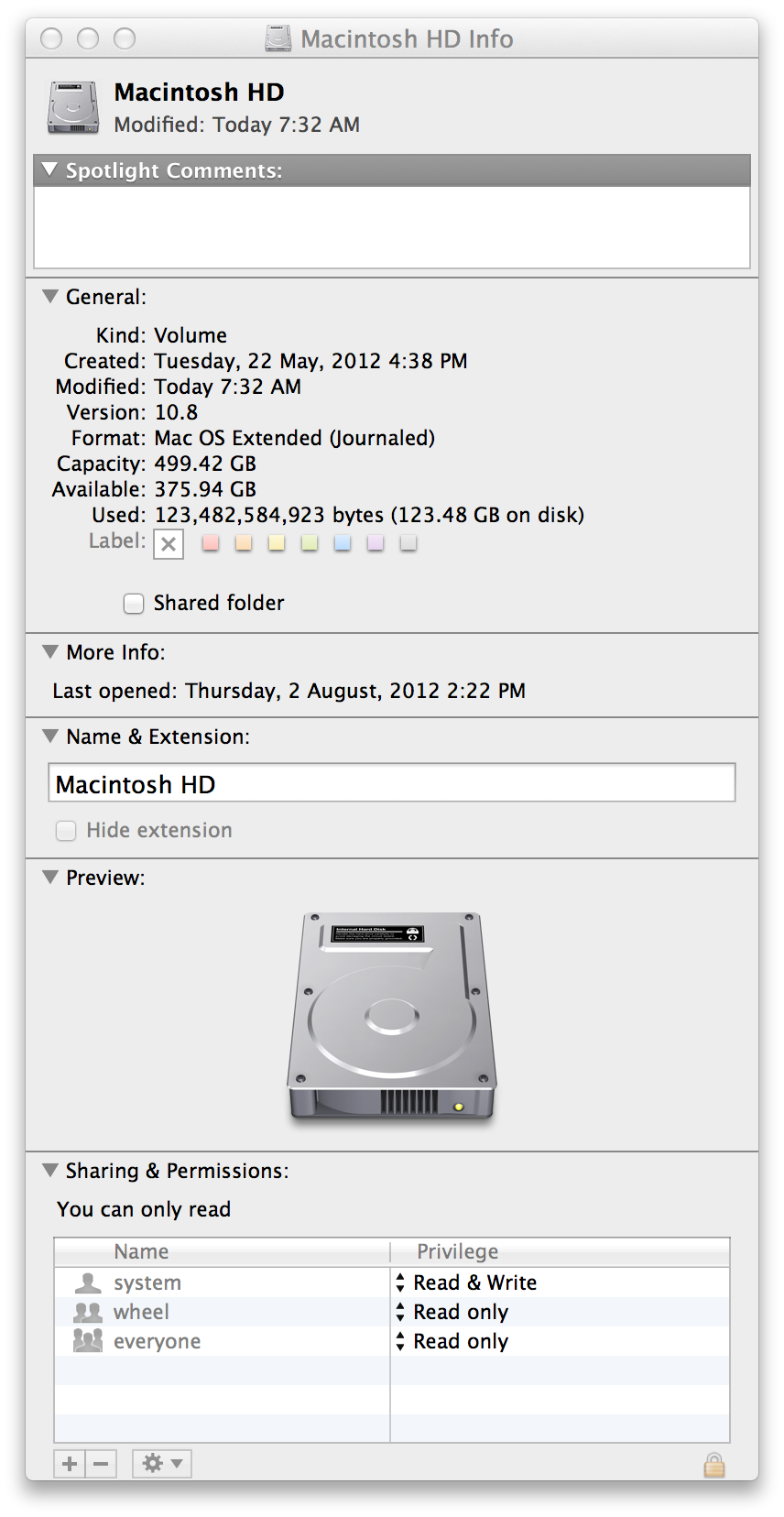The image size is (784, 1517).
Task: Collapse the Spotlight Comments section
Action: tap(50, 169)
